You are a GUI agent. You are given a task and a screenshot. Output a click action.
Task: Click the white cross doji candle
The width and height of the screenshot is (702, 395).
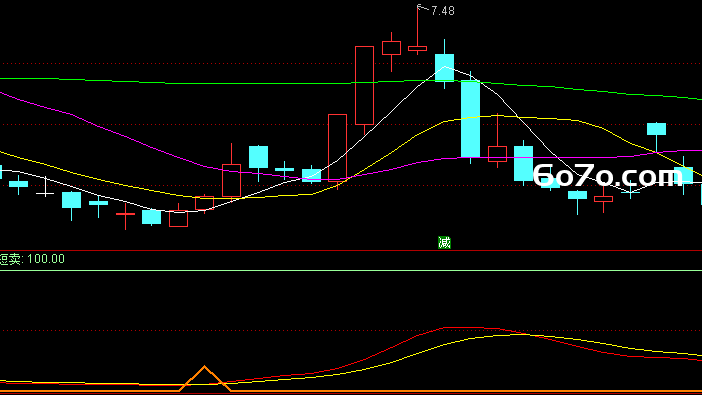tap(45, 193)
